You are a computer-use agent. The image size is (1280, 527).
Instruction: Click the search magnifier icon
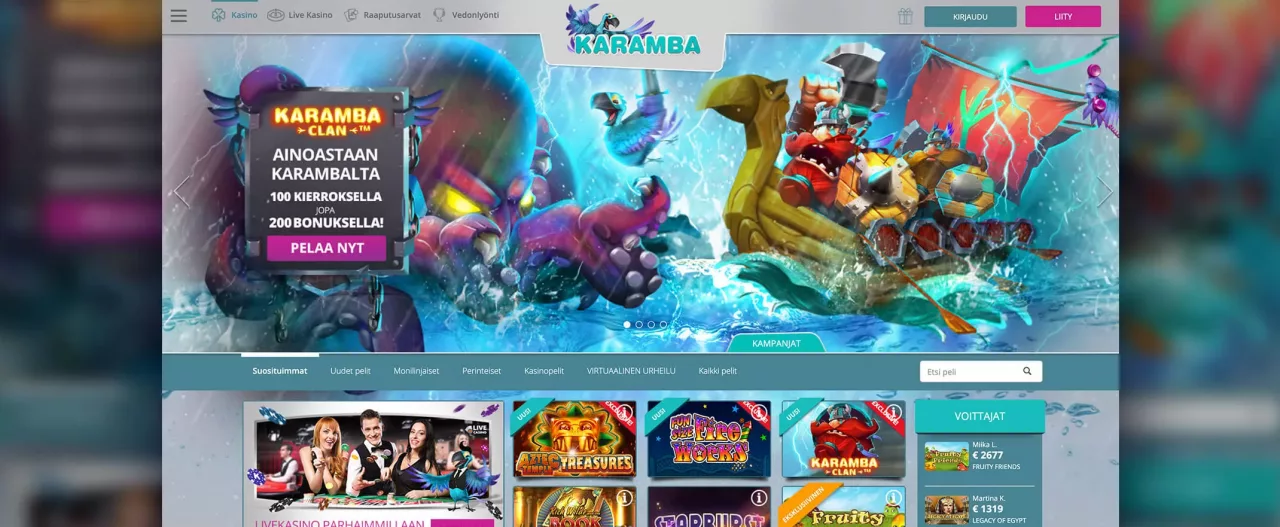1027,371
